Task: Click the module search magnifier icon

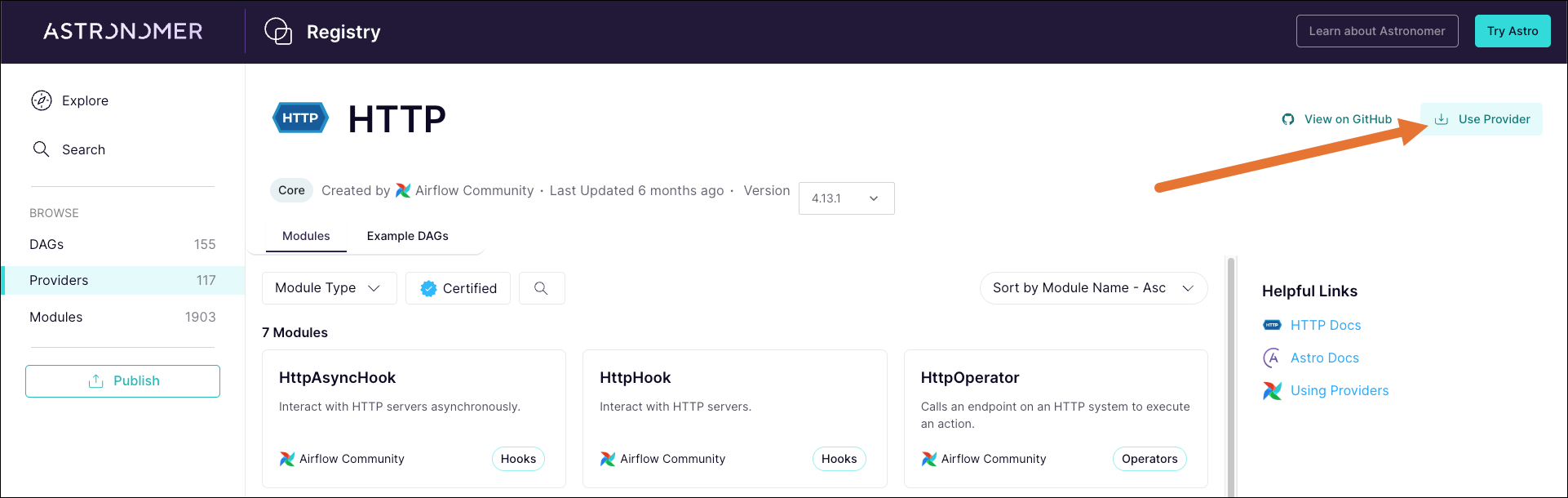Action: (541, 288)
